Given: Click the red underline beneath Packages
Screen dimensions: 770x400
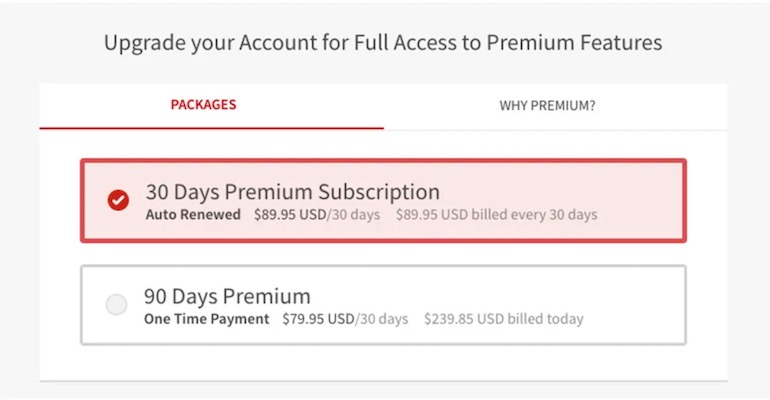Looking at the screenshot, I should (x=212, y=128).
